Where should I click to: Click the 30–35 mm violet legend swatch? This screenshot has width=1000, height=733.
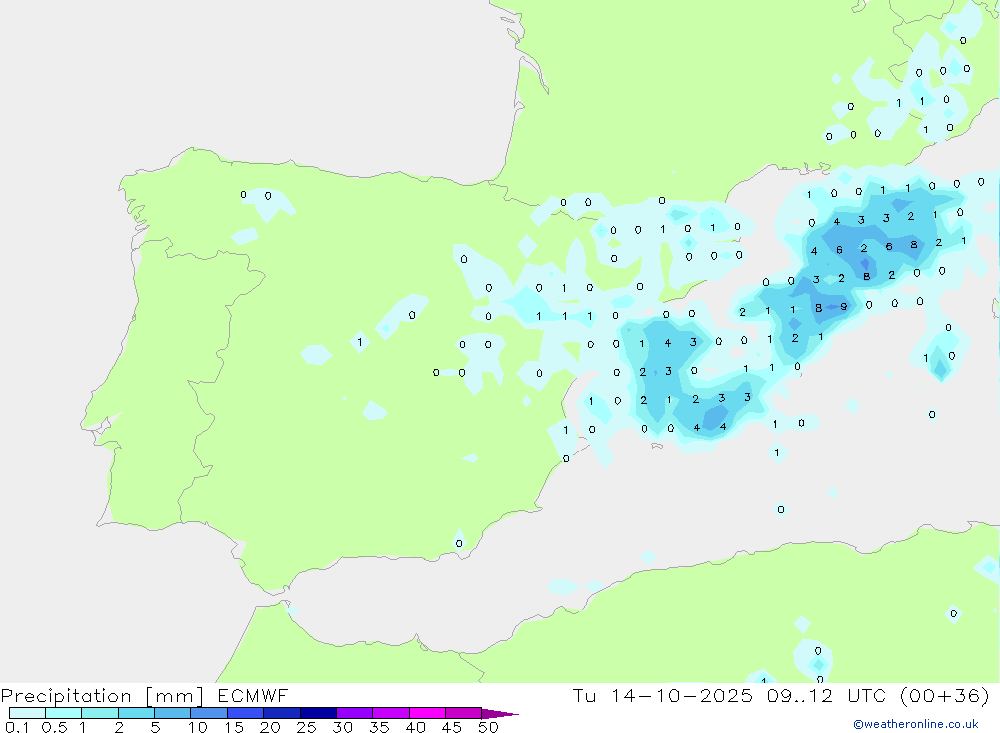point(355,713)
